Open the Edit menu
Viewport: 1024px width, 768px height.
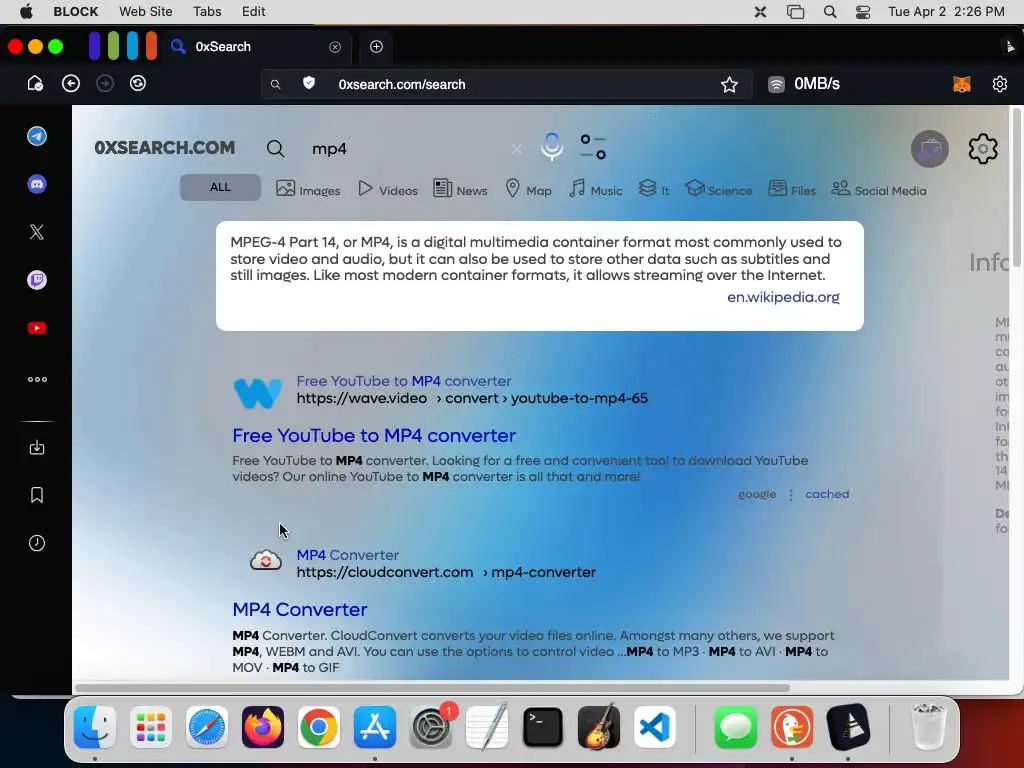pyautogui.click(x=253, y=12)
